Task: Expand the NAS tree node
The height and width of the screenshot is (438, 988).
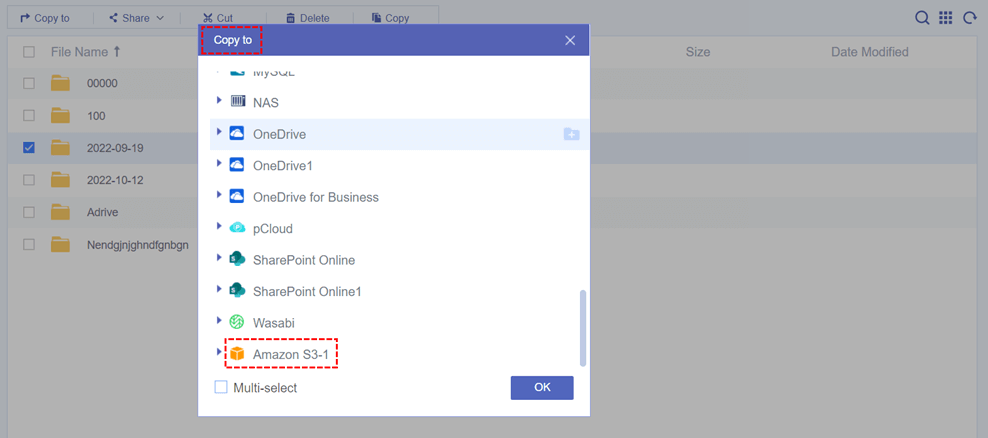Action: click(219, 100)
